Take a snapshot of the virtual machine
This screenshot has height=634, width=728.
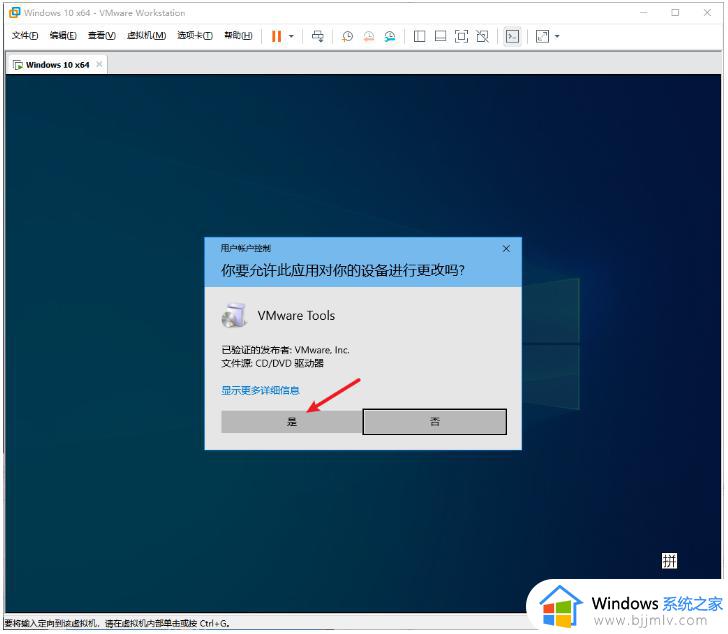click(x=347, y=36)
